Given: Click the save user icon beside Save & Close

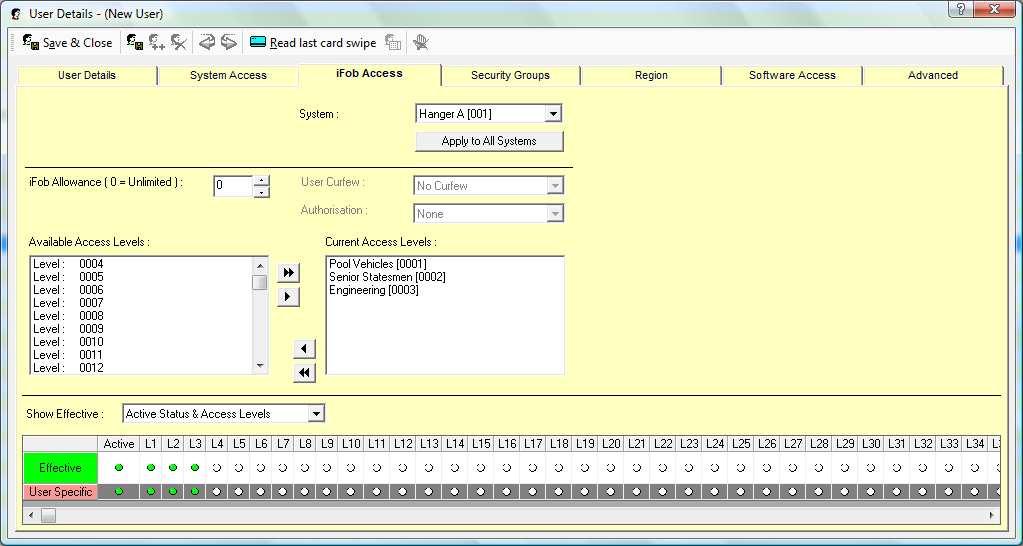Looking at the screenshot, I should tap(134, 43).
